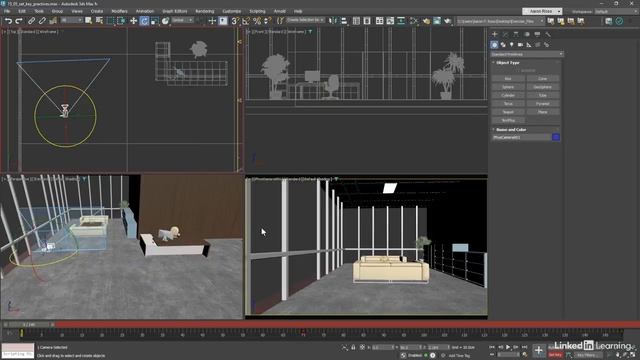Image resolution: width=640 pixels, height=360 pixels.
Task: Activate the Mirror tool
Action: pyautogui.click(x=333, y=21)
